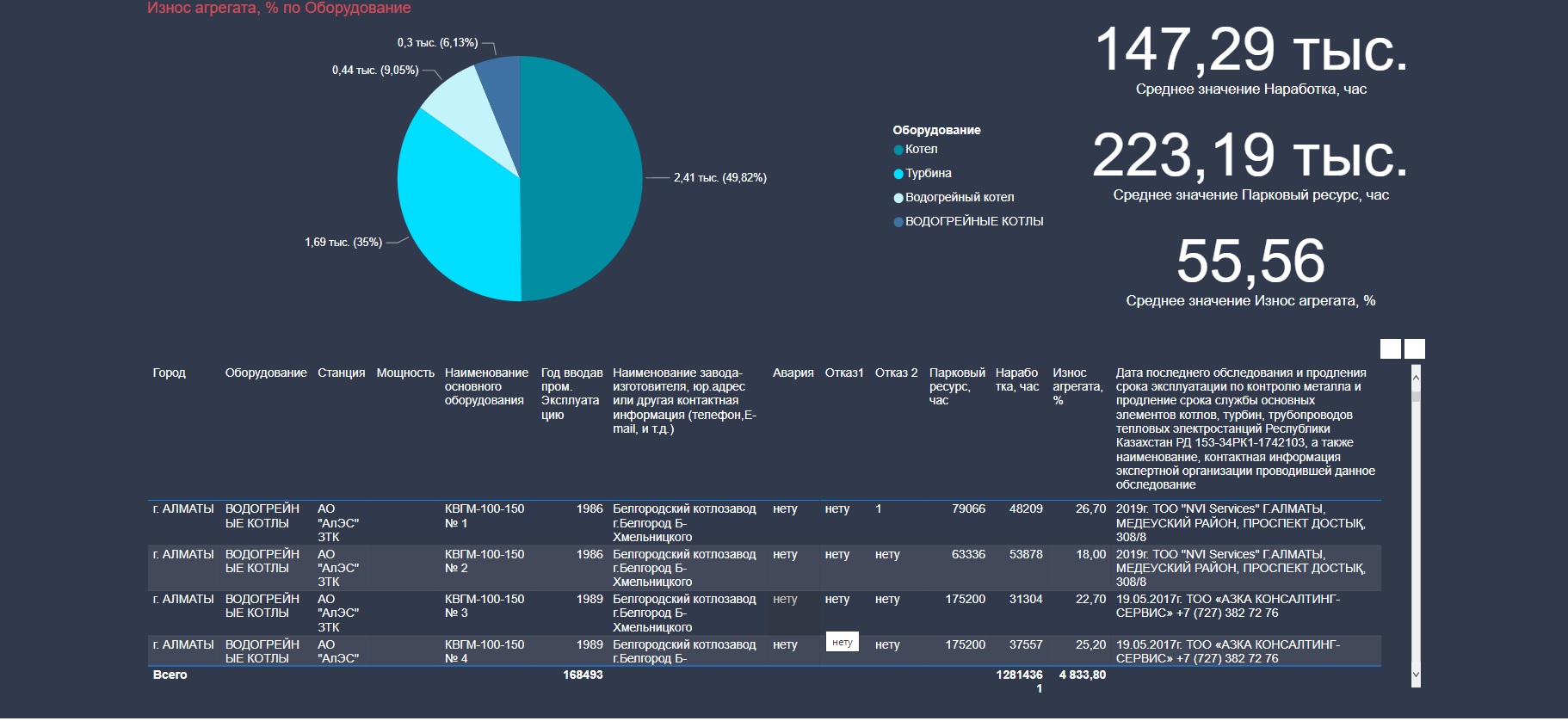This screenshot has width=1568, height=721.
Task: Click the pie label '0,44 тыс. (9,05%)'
Action: click(x=375, y=70)
